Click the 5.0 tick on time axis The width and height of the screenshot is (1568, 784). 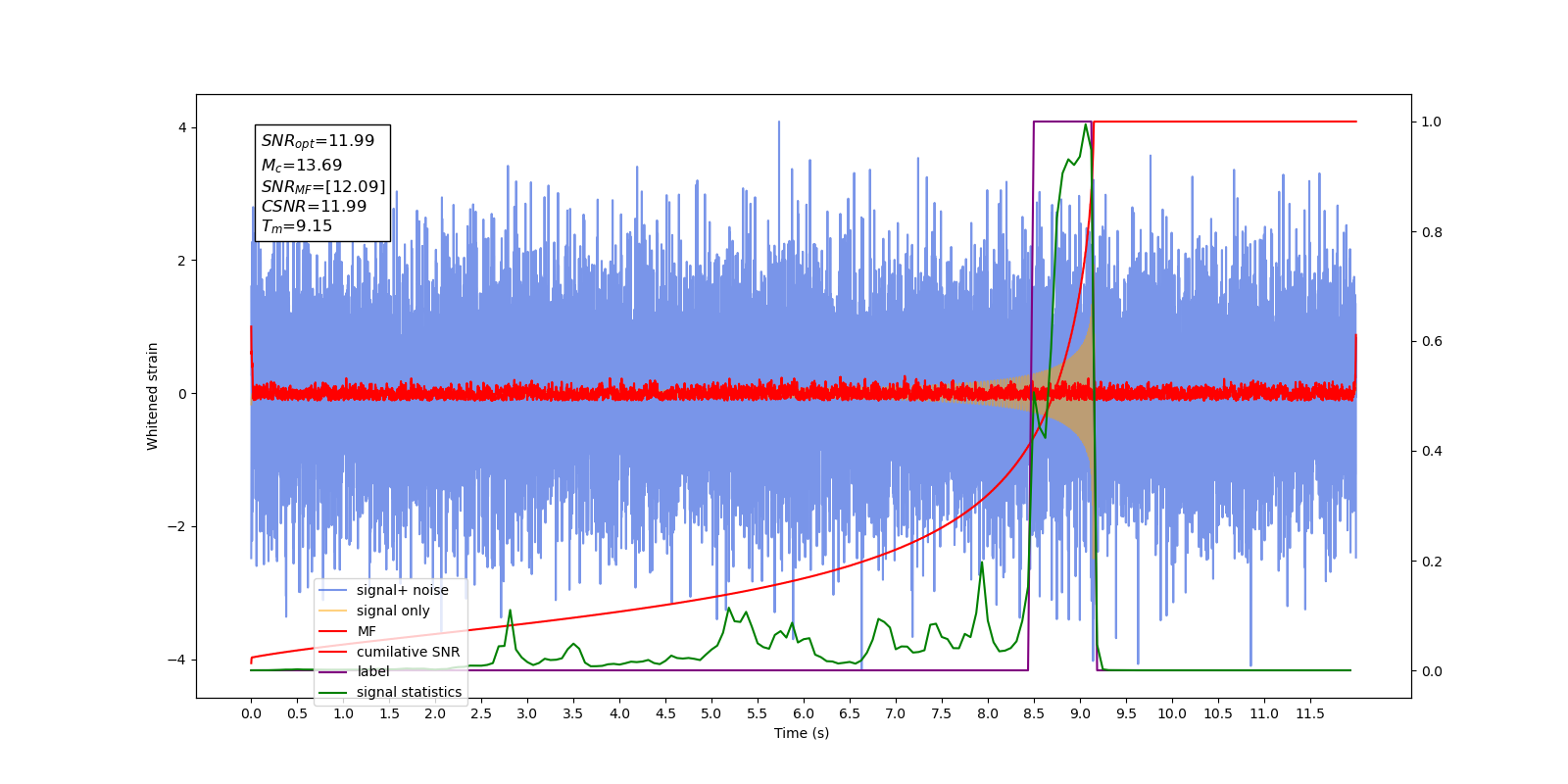pyautogui.click(x=711, y=713)
